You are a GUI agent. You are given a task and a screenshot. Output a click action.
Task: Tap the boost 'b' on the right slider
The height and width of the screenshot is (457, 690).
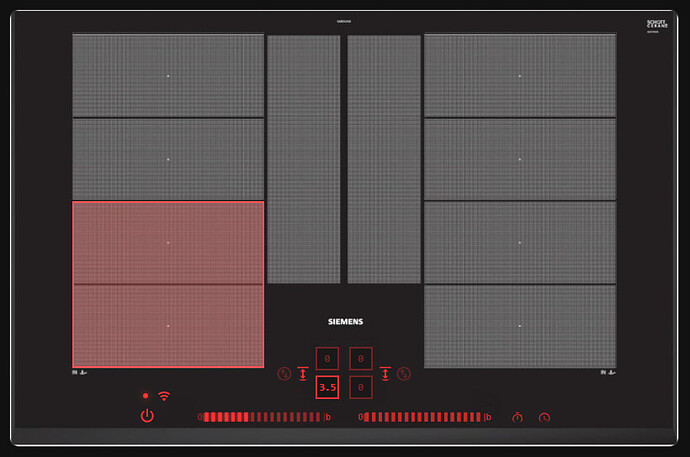click(x=488, y=417)
